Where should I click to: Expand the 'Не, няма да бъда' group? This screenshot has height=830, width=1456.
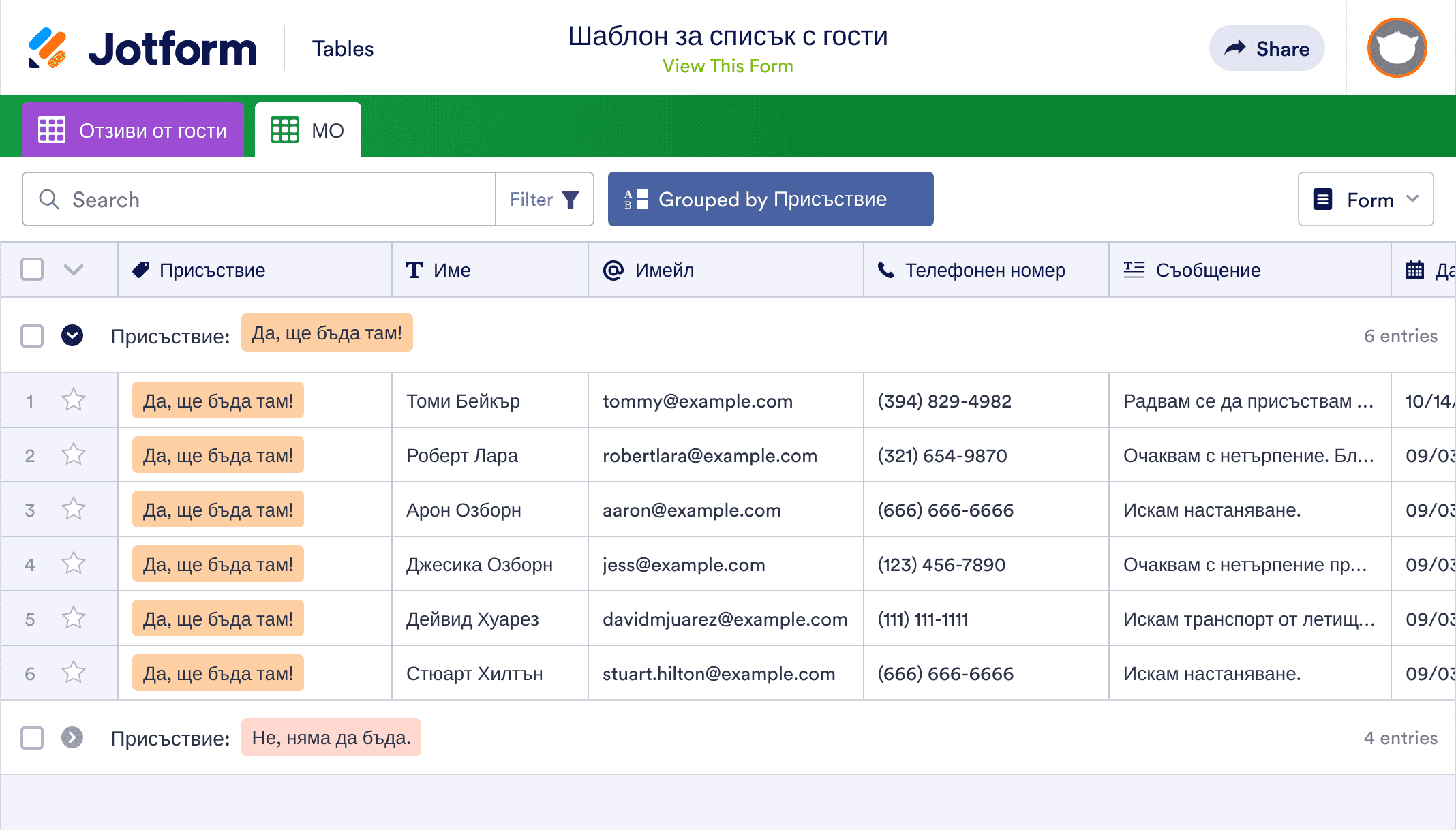pyautogui.click(x=72, y=737)
